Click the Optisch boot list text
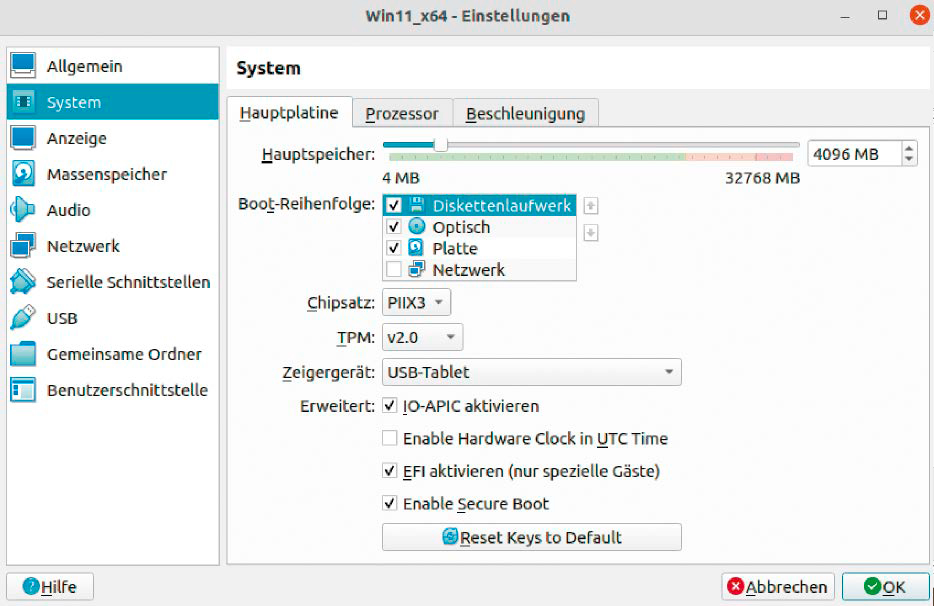 point(461,227)
